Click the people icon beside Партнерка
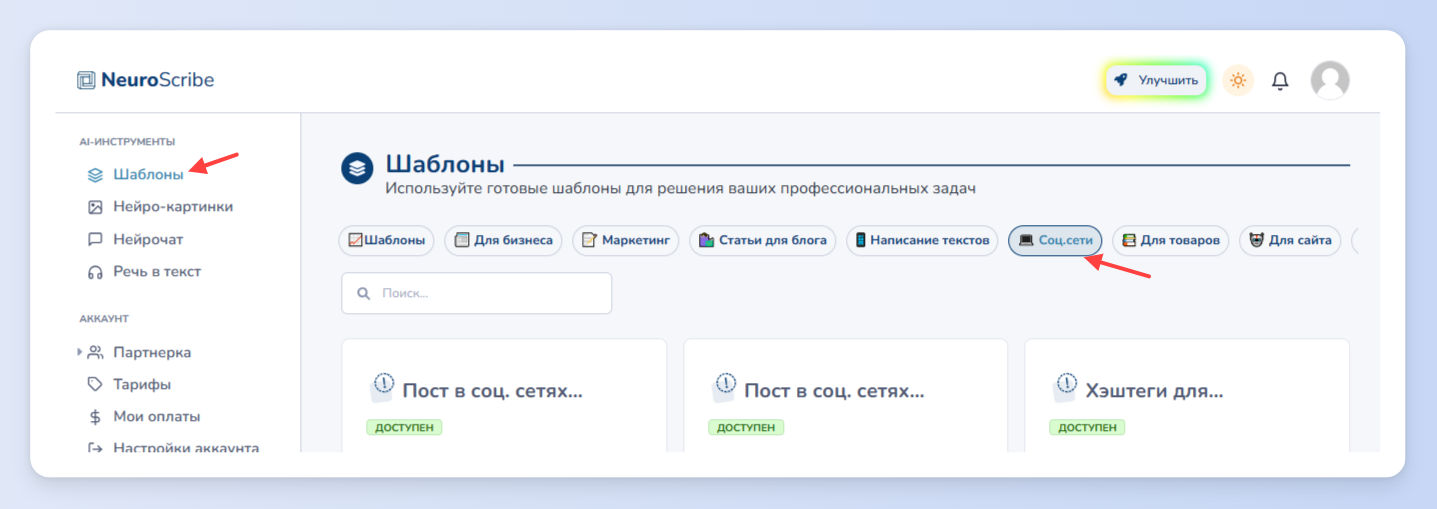Image resolution: width=1437 pixels, height=509 pixels. 95,352
